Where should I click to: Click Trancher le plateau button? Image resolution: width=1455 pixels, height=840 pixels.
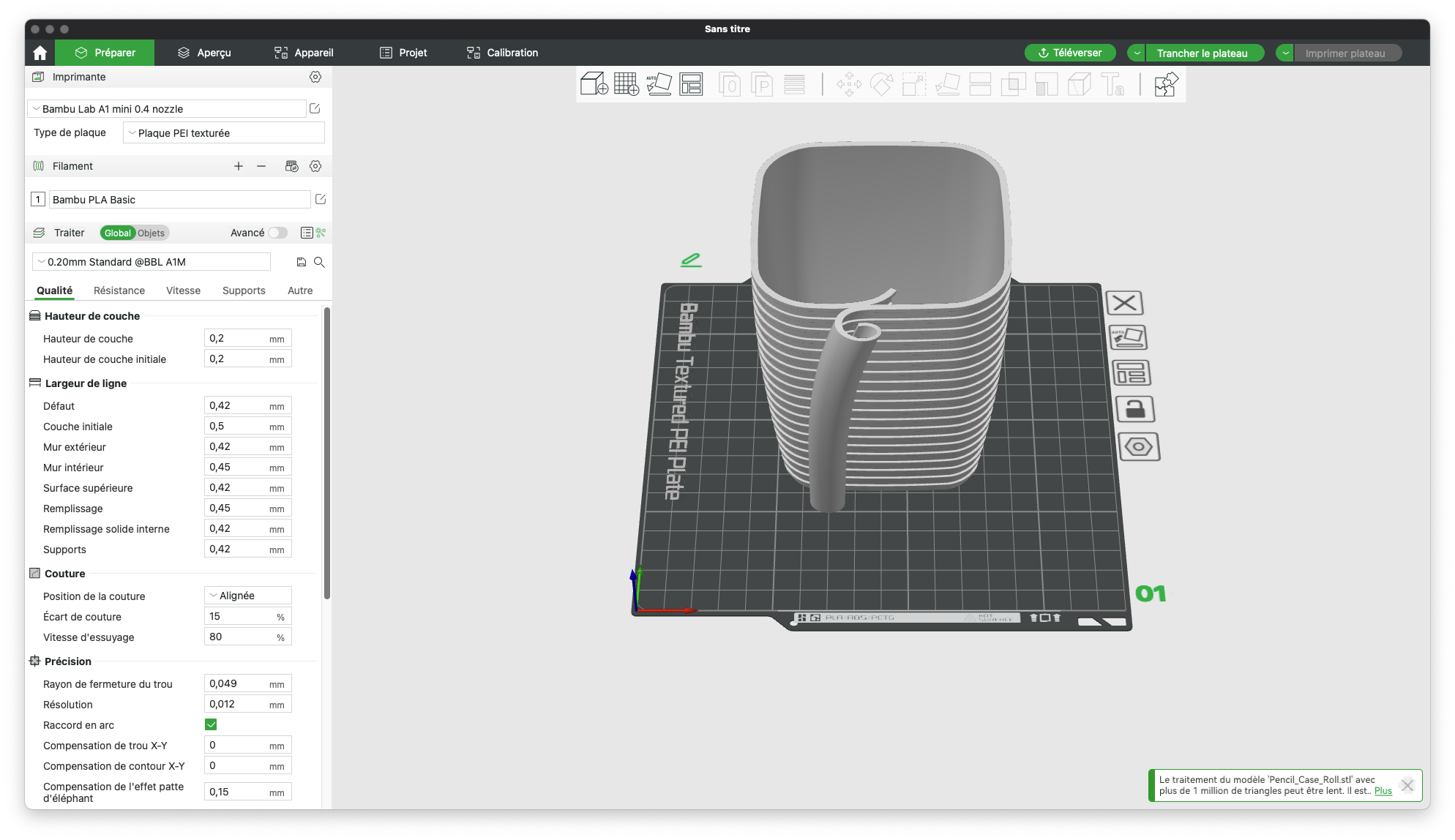tap(1202, 53)
